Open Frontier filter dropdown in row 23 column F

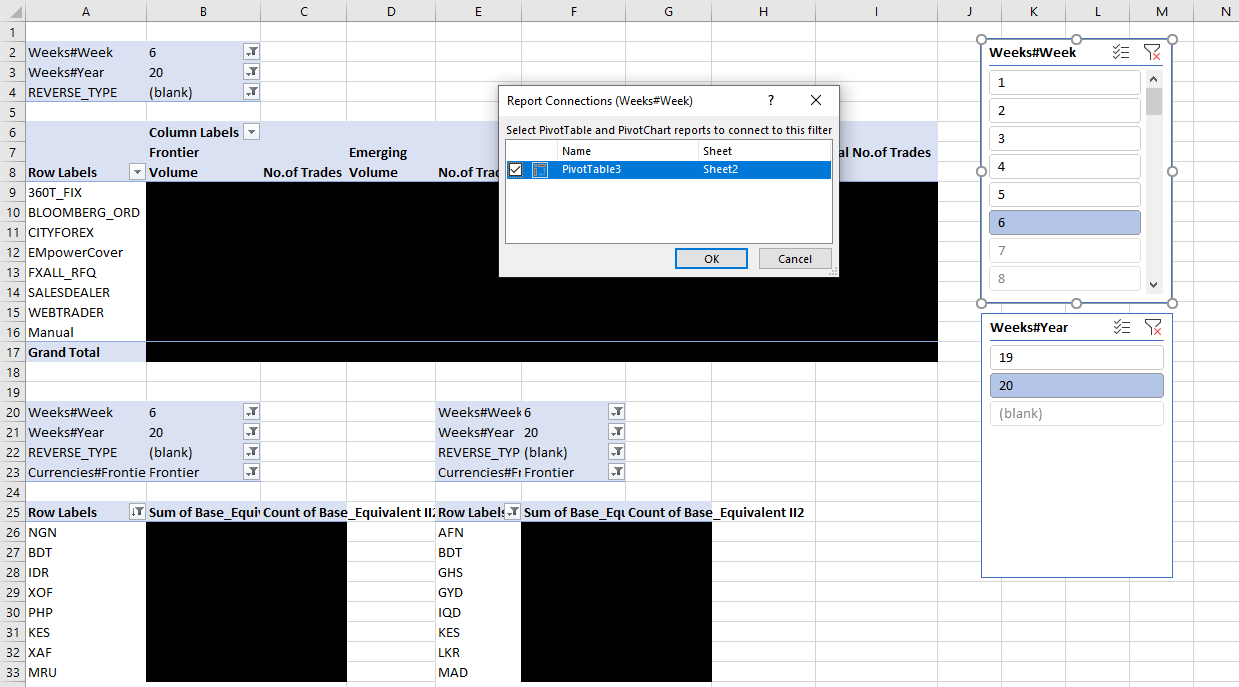[617, 472]
